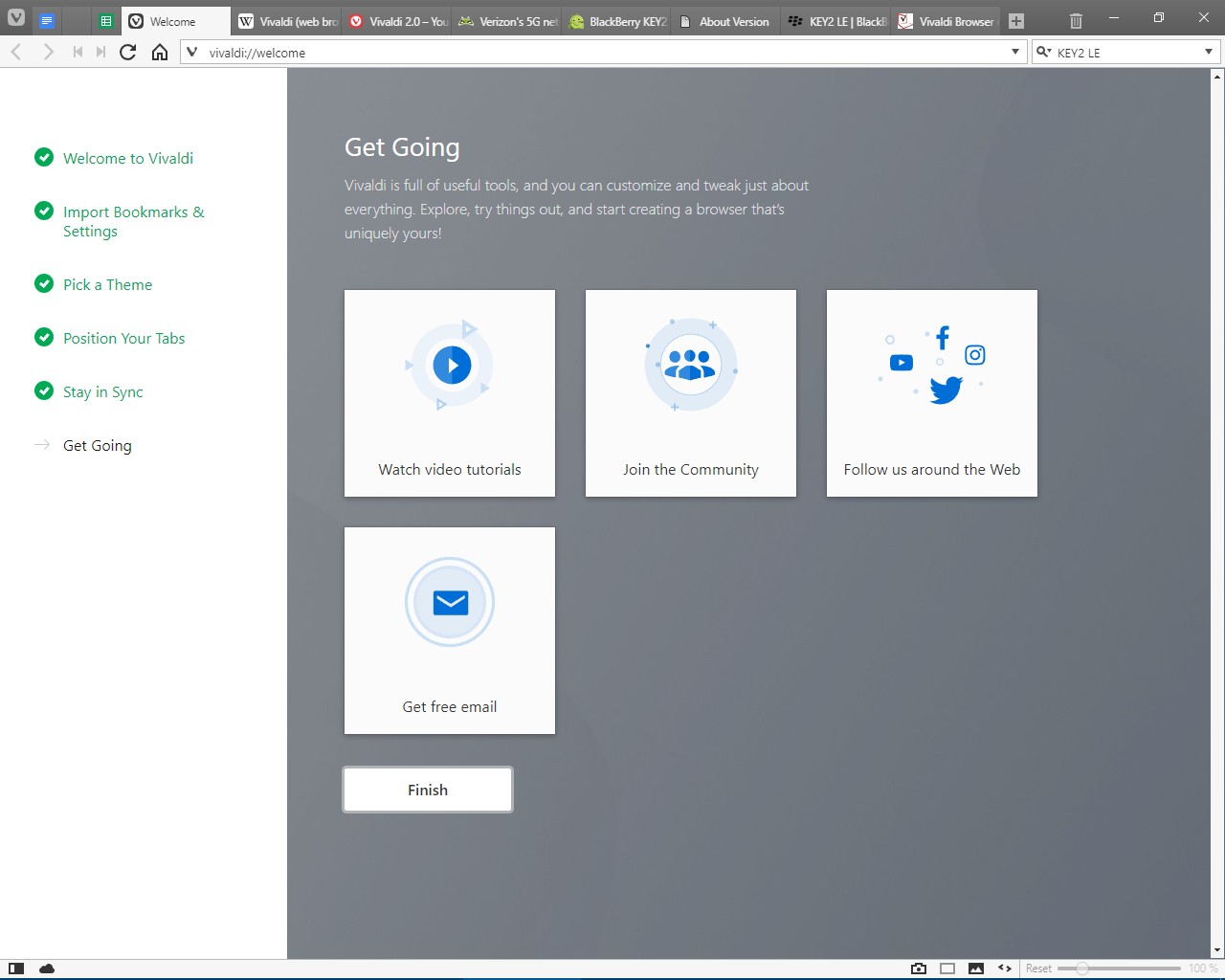The height and width of the screenshot is (980, 1225).
Task: Go to Stay in Sync step
Action: (102, 391)
